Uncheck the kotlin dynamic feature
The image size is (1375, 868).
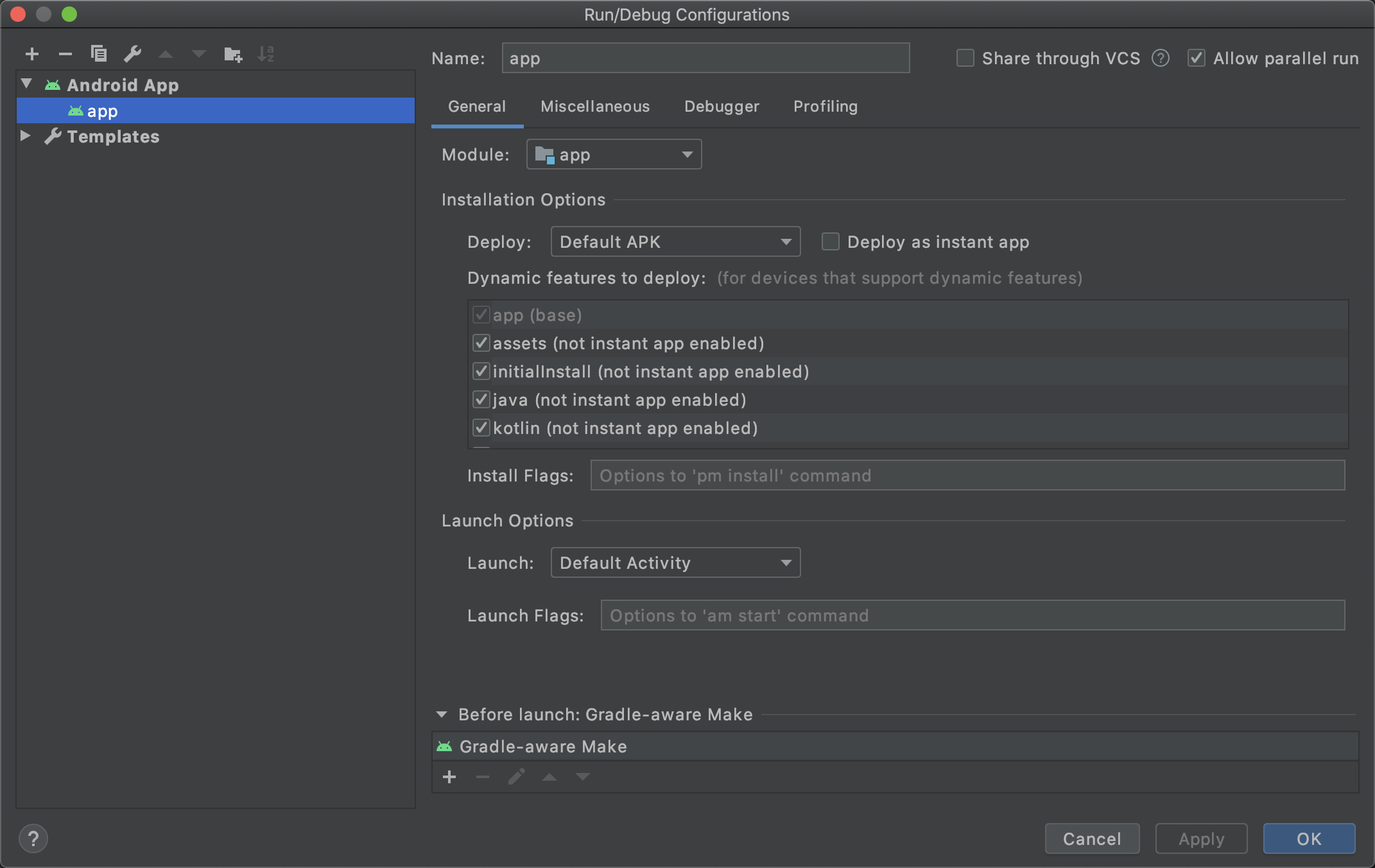click(481, 428)
